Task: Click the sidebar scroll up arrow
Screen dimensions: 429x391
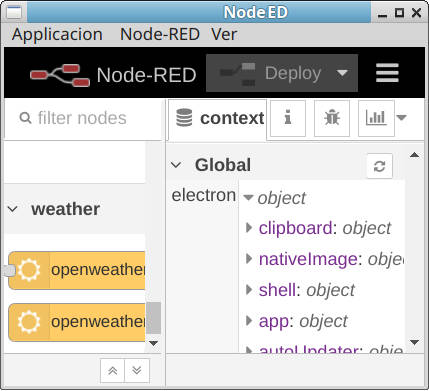Action: (414, 155)
